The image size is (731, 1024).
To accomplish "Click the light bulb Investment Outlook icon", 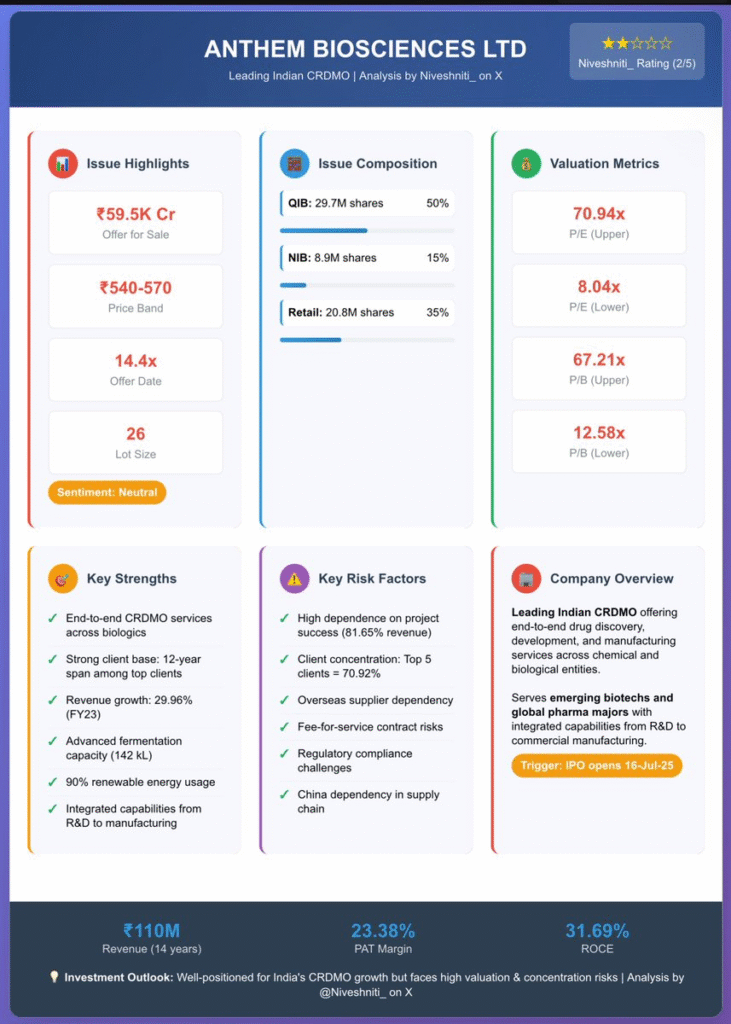I will [x=53, y=977].
